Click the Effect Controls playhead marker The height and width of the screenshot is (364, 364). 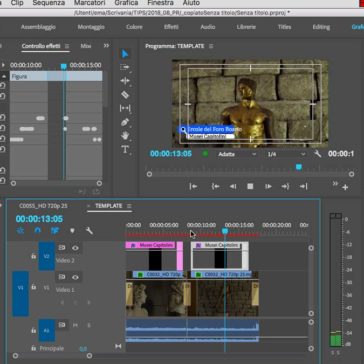(64, 66)
